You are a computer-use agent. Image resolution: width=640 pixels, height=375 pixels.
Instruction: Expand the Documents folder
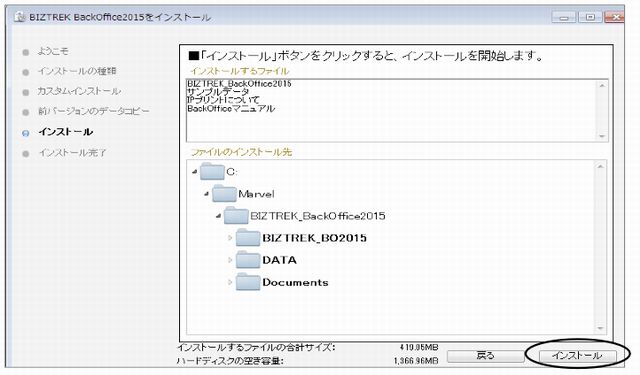point(230,282)
